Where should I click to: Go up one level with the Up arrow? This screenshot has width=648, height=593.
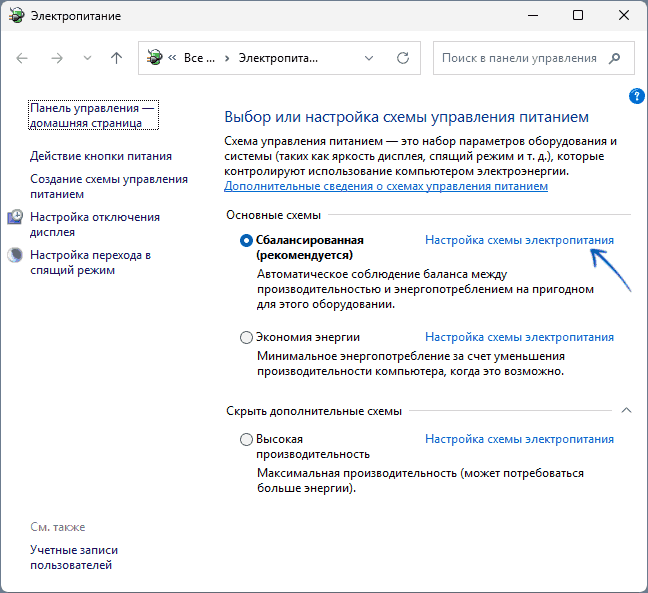[117, 58]
